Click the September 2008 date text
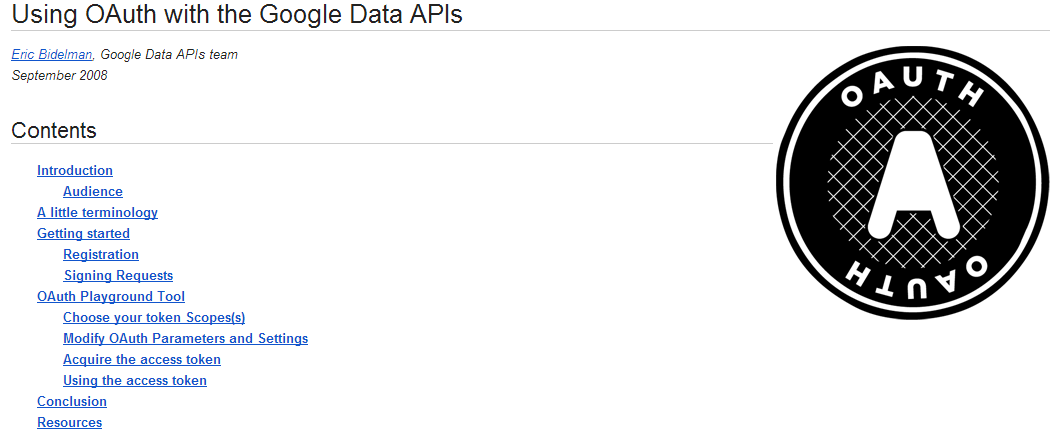Viewport: 1050px width, 439px height. tap(60, 76)
